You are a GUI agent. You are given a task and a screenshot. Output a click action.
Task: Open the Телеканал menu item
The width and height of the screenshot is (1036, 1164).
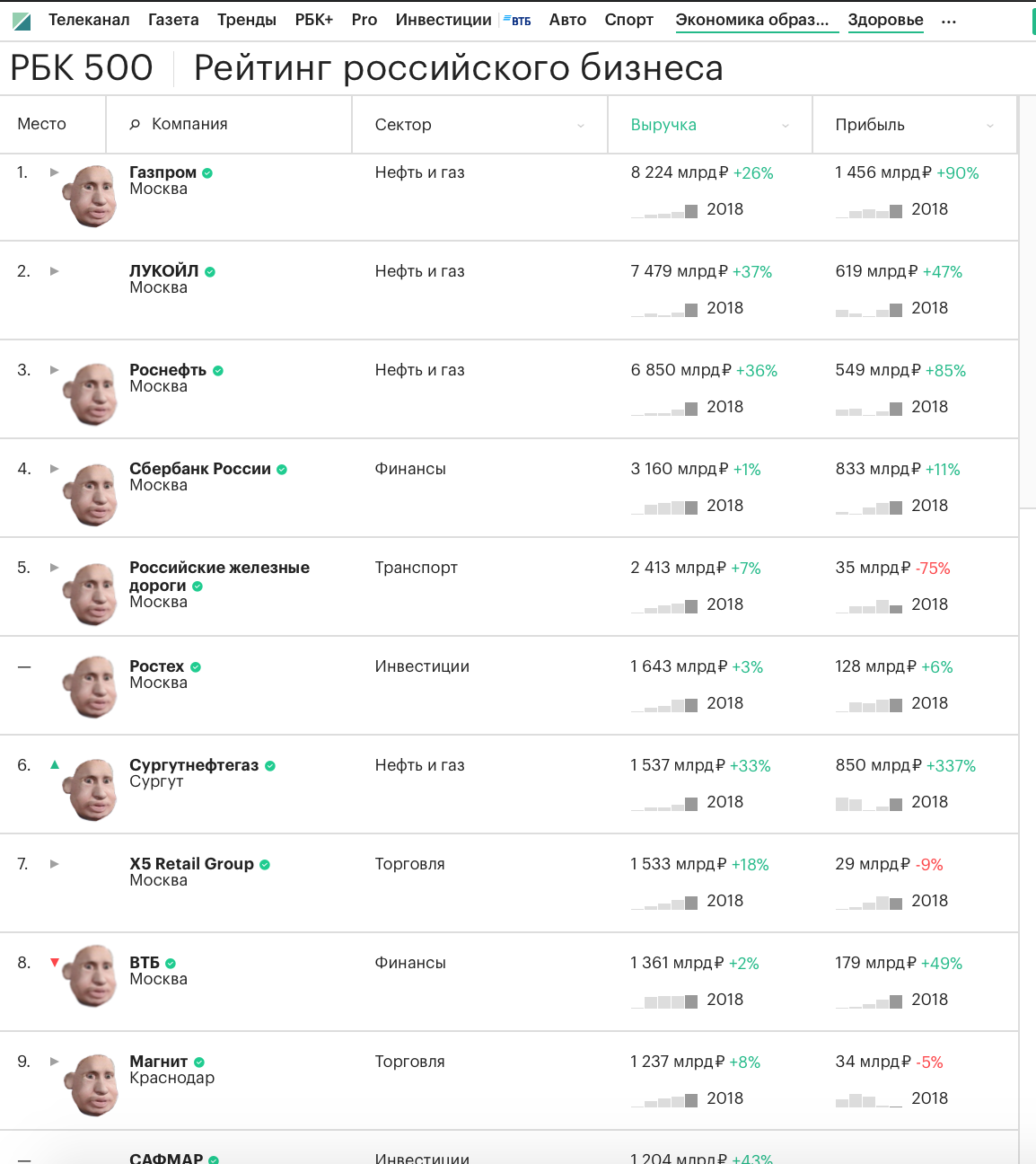click(89, 20)
